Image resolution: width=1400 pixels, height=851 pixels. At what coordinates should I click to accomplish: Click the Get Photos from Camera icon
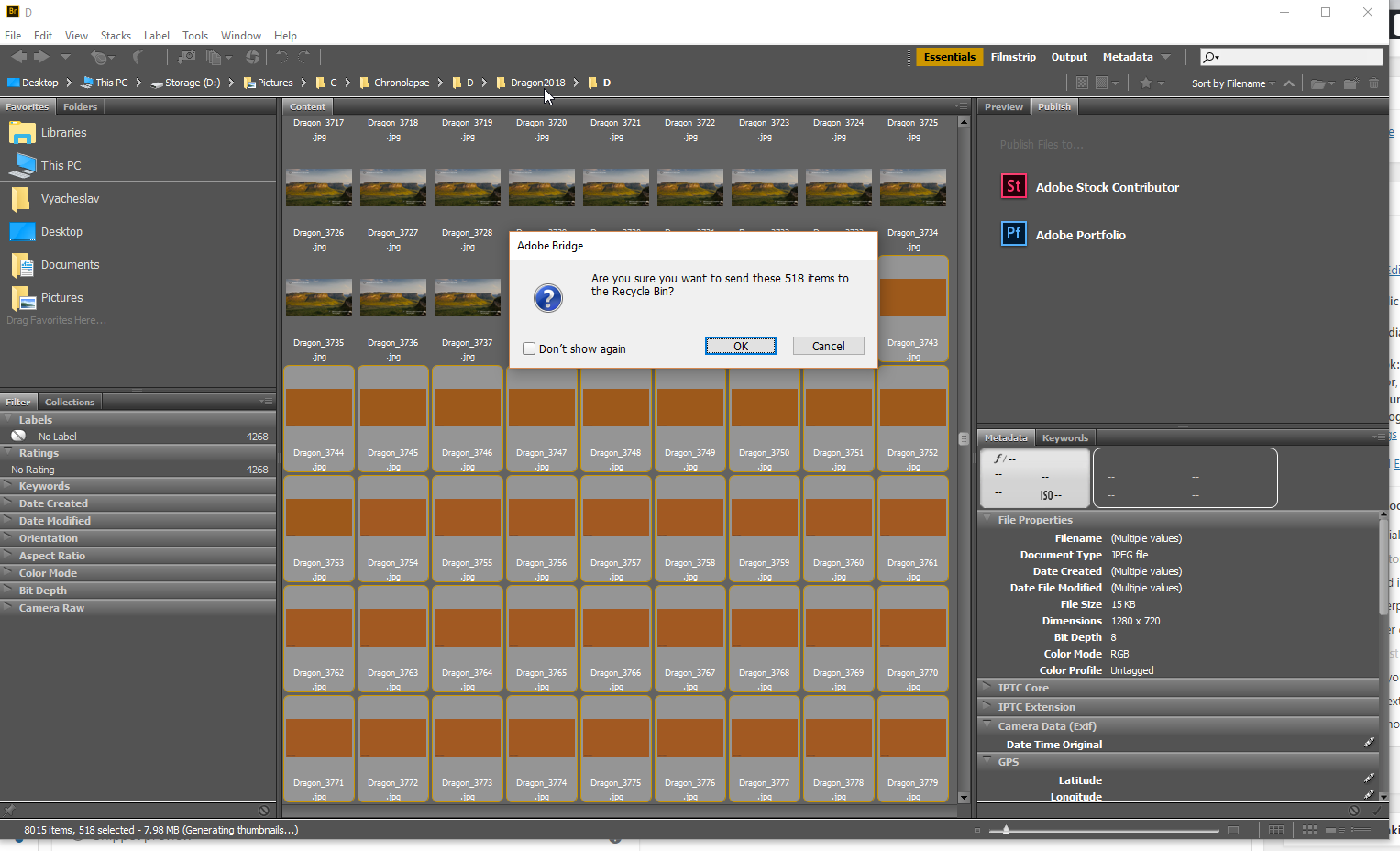186,57
